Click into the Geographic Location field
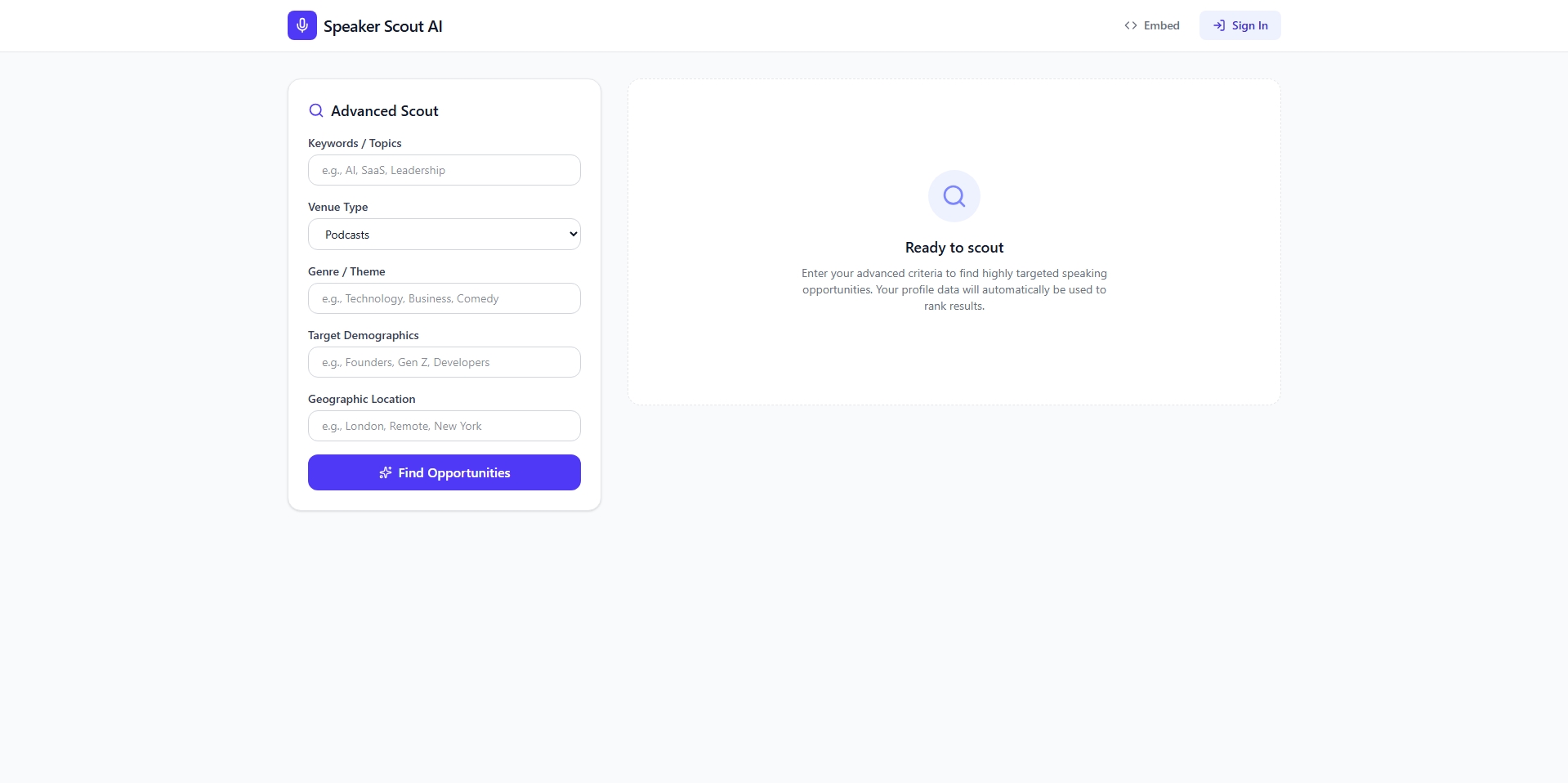 pos(444,426)
